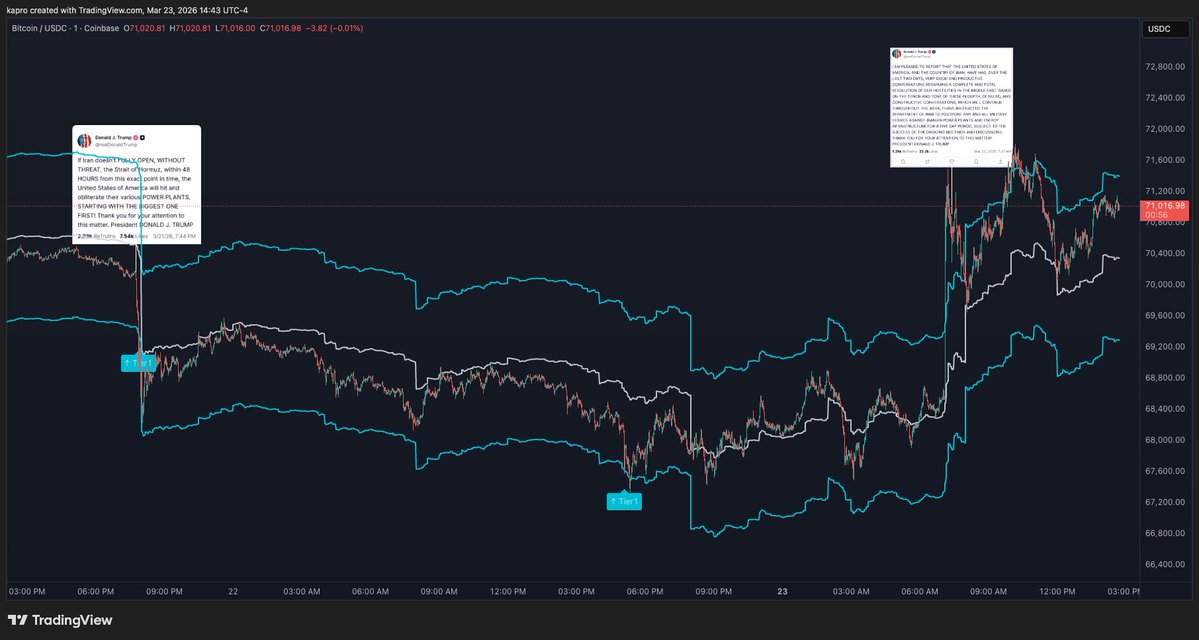
Task: Click the 66,400.00 price axis label
Action: click(x=1165, y=564)
